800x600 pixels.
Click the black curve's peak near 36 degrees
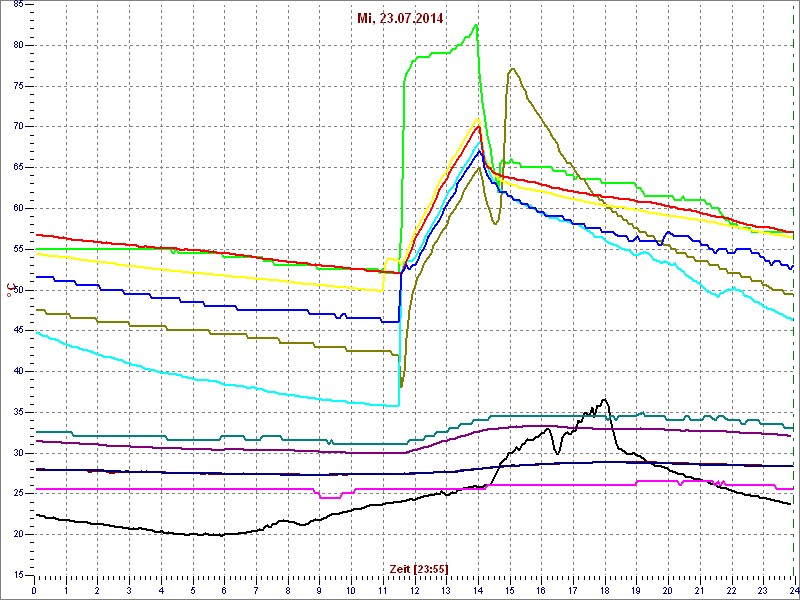point(605,399)
